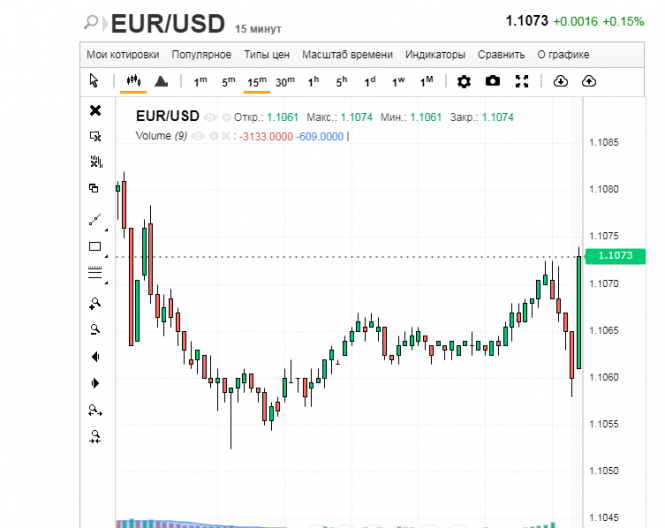Toggle EUR/USD series visibility eye
This screenshot has height=528, width=665.
pos(210,117)
